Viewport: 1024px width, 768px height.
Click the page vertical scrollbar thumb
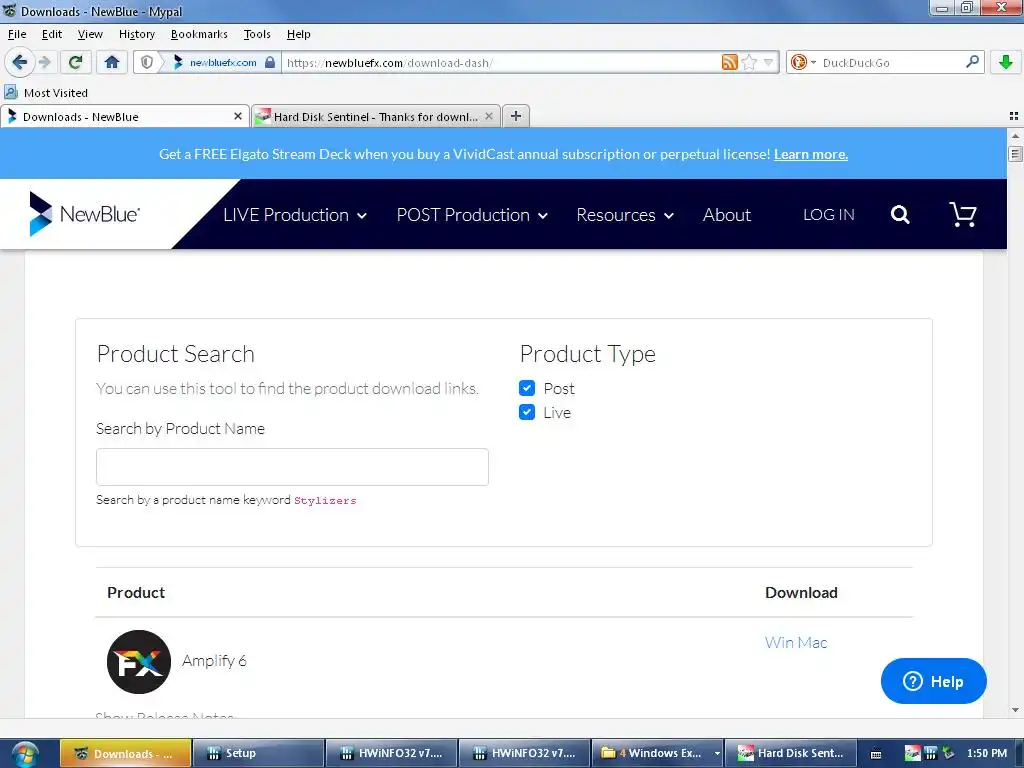(1014, 154)
